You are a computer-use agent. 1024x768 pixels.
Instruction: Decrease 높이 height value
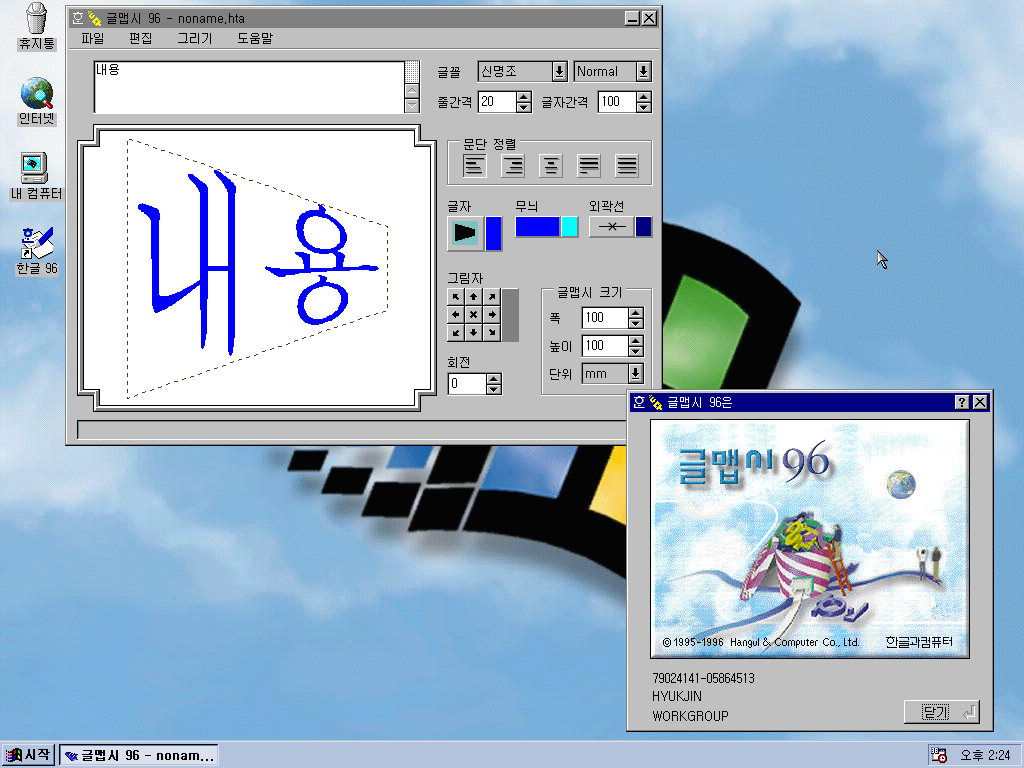(x=636, y=351)
